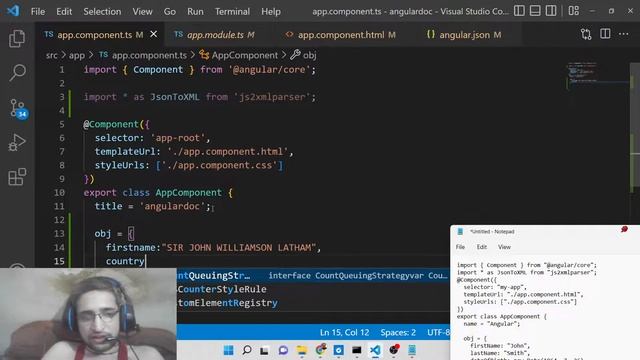
Task: Click 'angulardoc' title string on line 11
Action: [x=172, y=206]
